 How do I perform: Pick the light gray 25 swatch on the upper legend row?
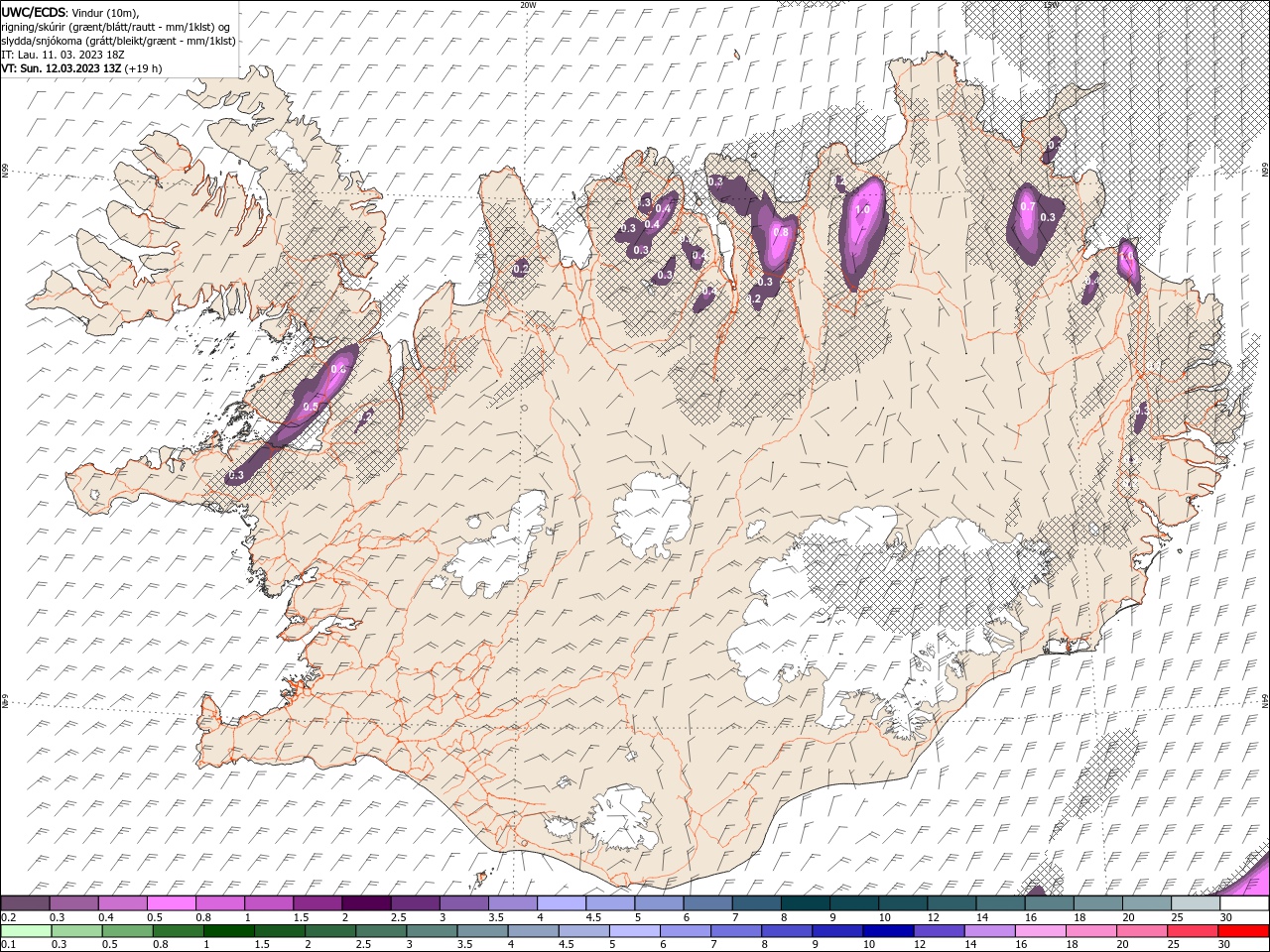click(x=1194, y=903)
